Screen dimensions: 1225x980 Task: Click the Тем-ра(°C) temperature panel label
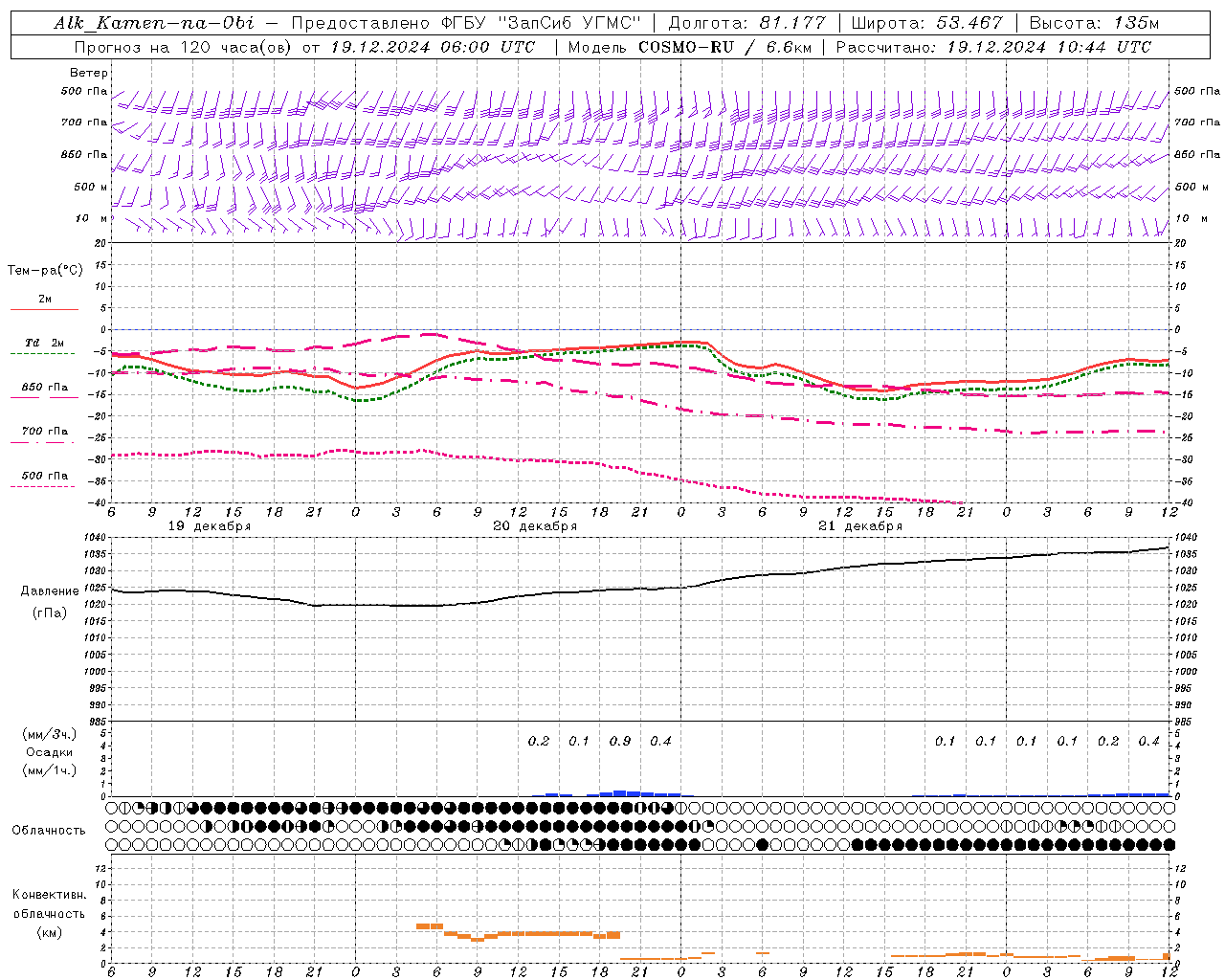click(x=45, y=271)
